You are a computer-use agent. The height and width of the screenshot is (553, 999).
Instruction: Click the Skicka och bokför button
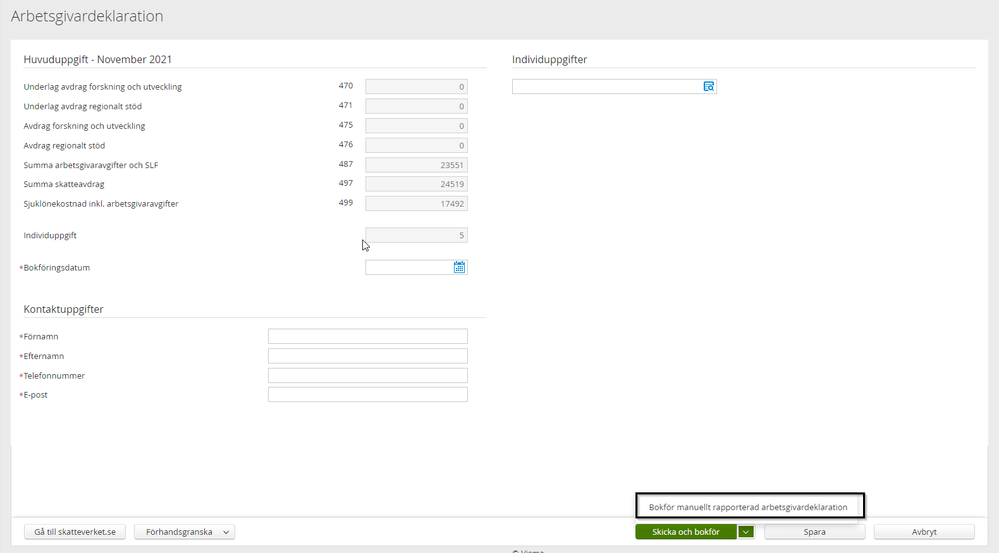(x=685, y=532)
